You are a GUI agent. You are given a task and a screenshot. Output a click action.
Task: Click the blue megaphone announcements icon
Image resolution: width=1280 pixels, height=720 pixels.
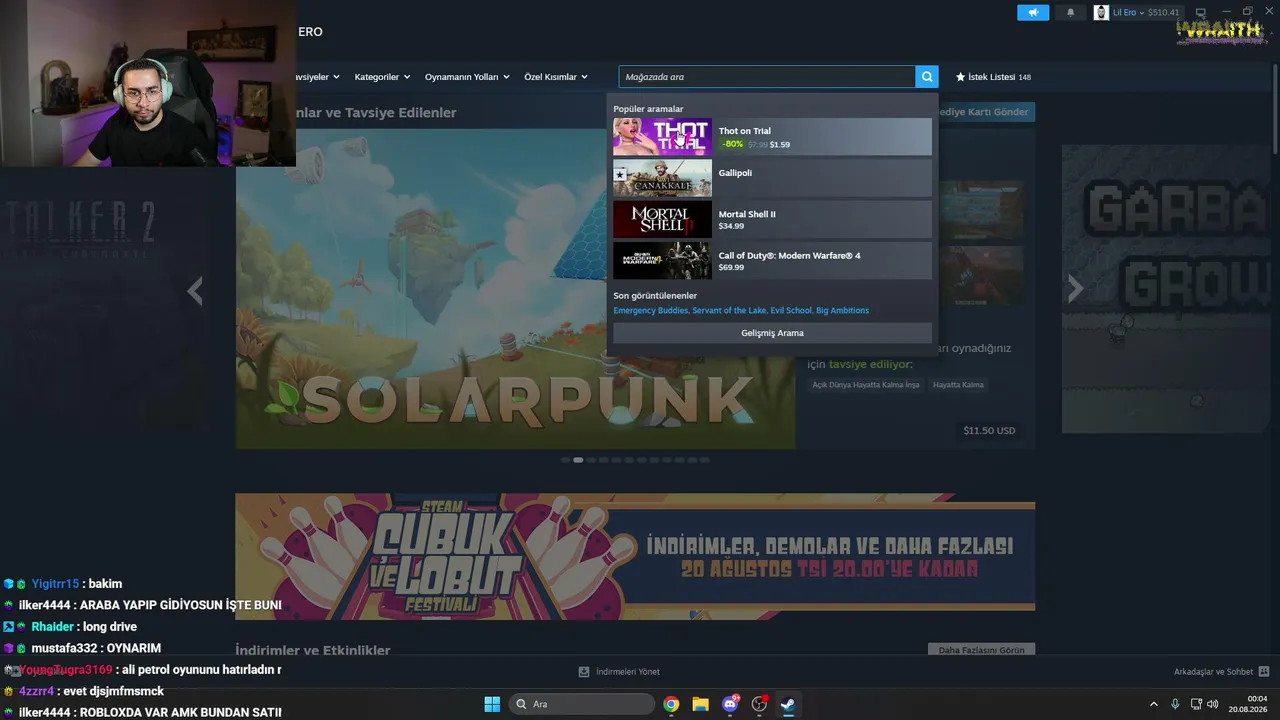pyautogui.click(x=1033, y=12)
